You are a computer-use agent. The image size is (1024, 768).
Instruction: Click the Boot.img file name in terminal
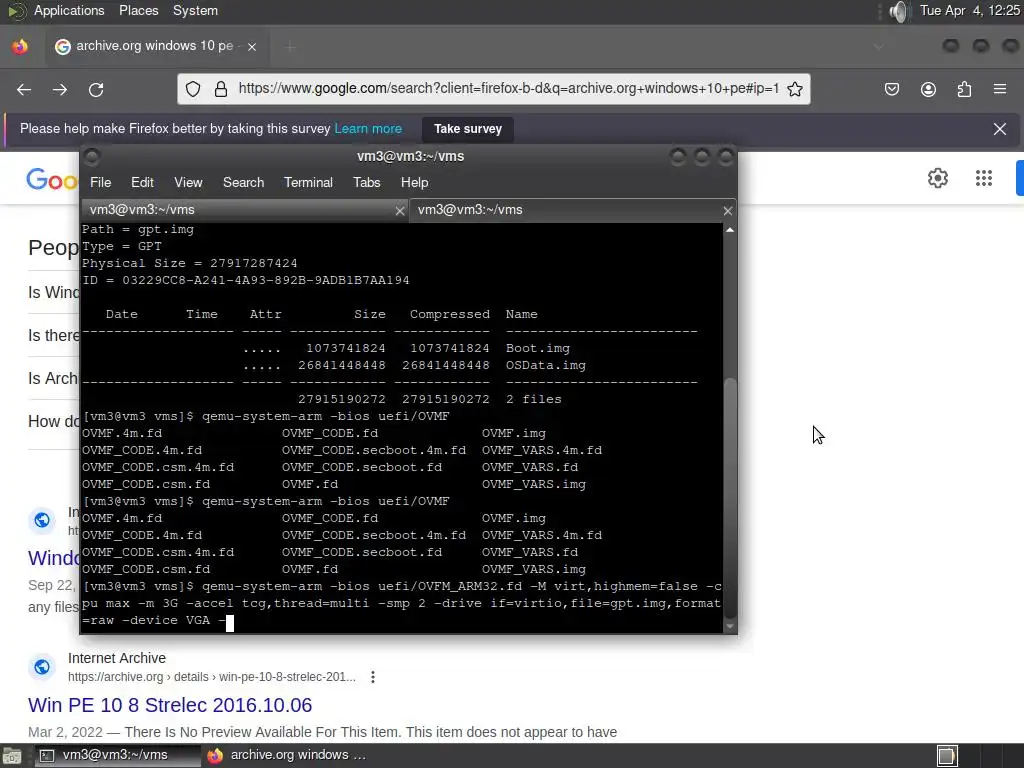pos(537,349)
